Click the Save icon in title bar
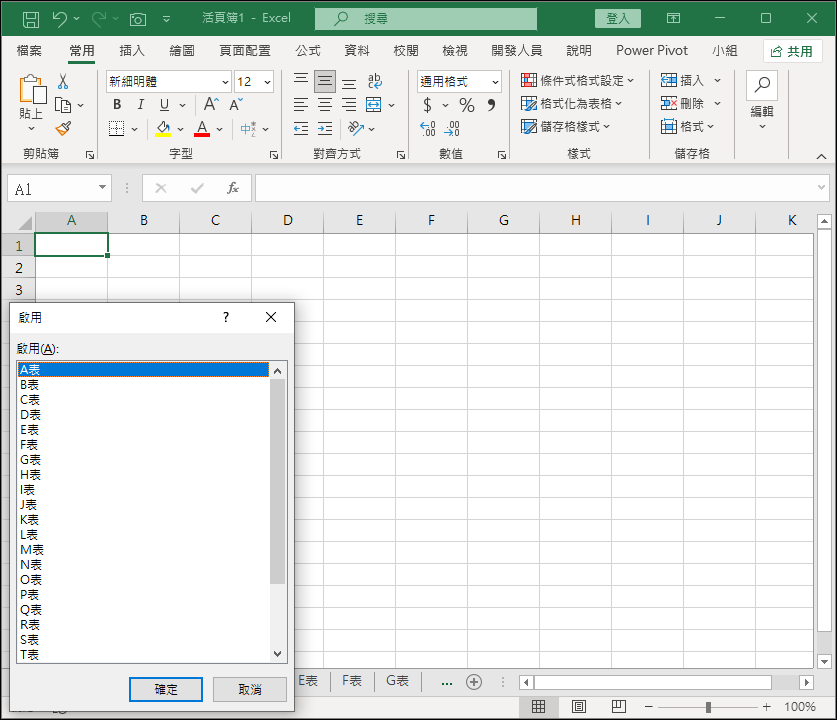Viewport: 837px width, 720px height. point(30,19)
